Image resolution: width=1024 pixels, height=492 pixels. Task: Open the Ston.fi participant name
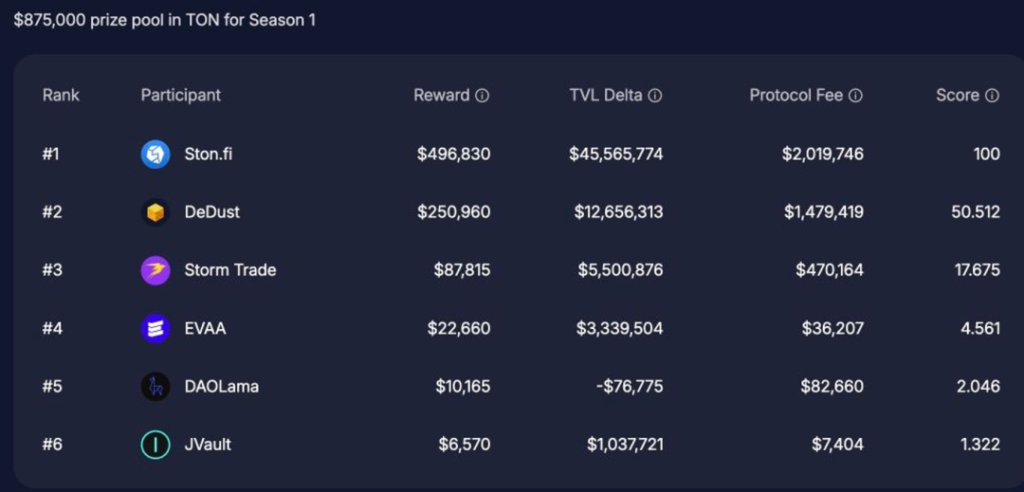pos(208,154)
